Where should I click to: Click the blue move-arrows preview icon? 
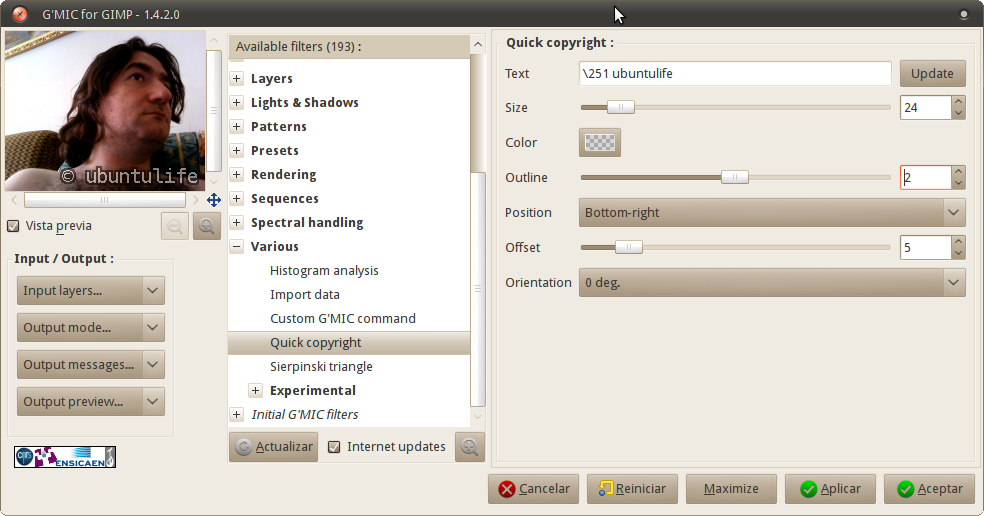(x=214, y=200)
